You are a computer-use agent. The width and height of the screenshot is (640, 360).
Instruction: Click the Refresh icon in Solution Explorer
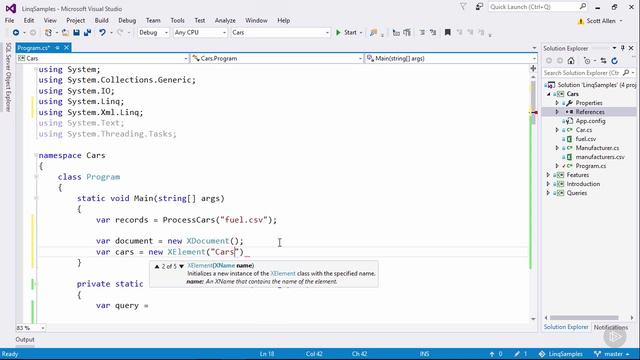(615, 61)
